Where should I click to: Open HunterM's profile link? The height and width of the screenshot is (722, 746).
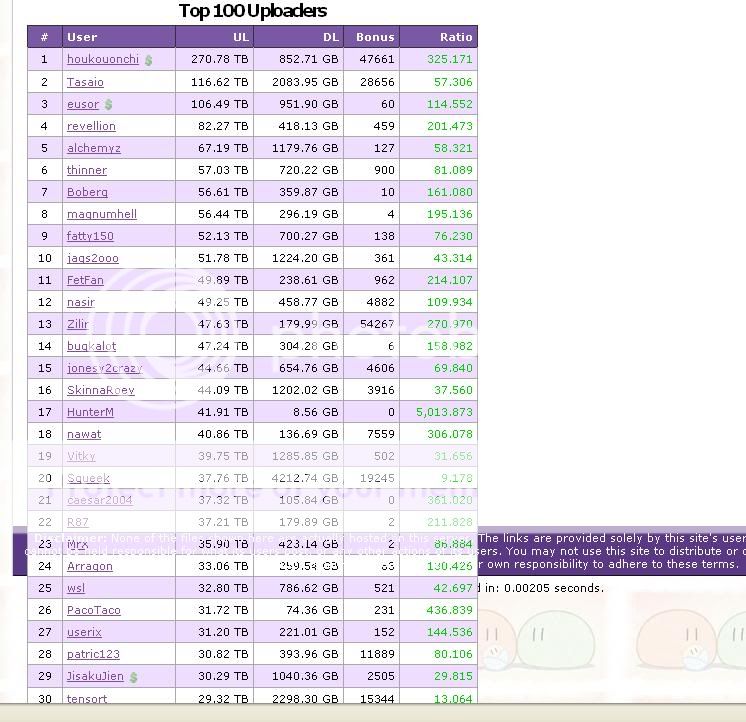pos(90,412)
